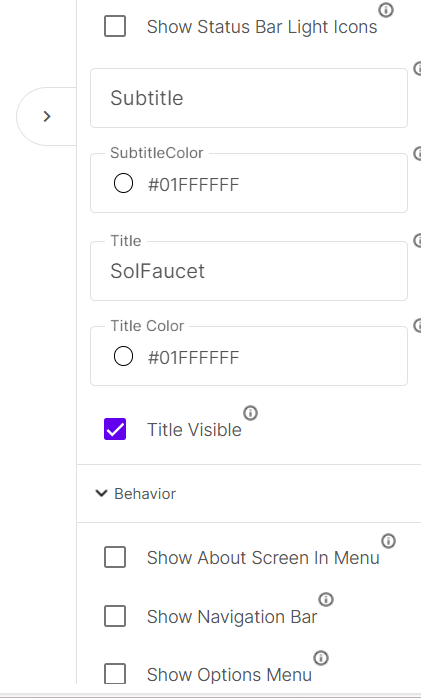421x698 pixels.
Task: Click the Subtitle text field
Action: point(249,98)
